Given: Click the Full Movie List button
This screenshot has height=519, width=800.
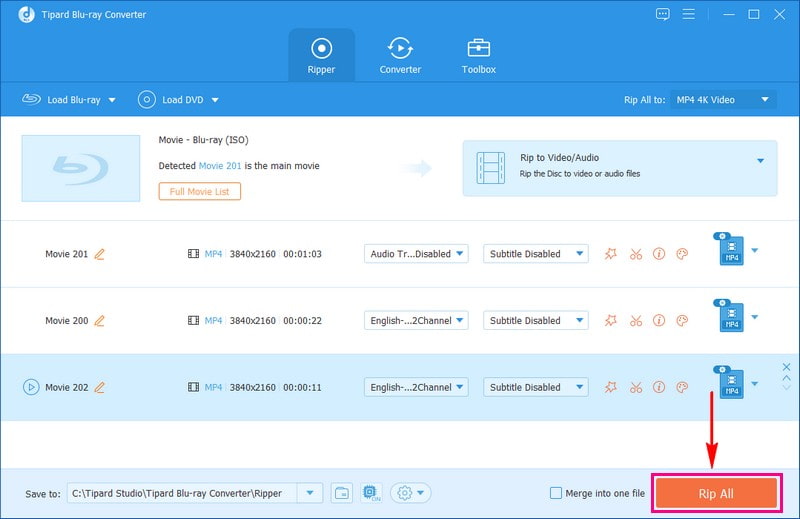Looking at the screenshot, I should 199,191.
